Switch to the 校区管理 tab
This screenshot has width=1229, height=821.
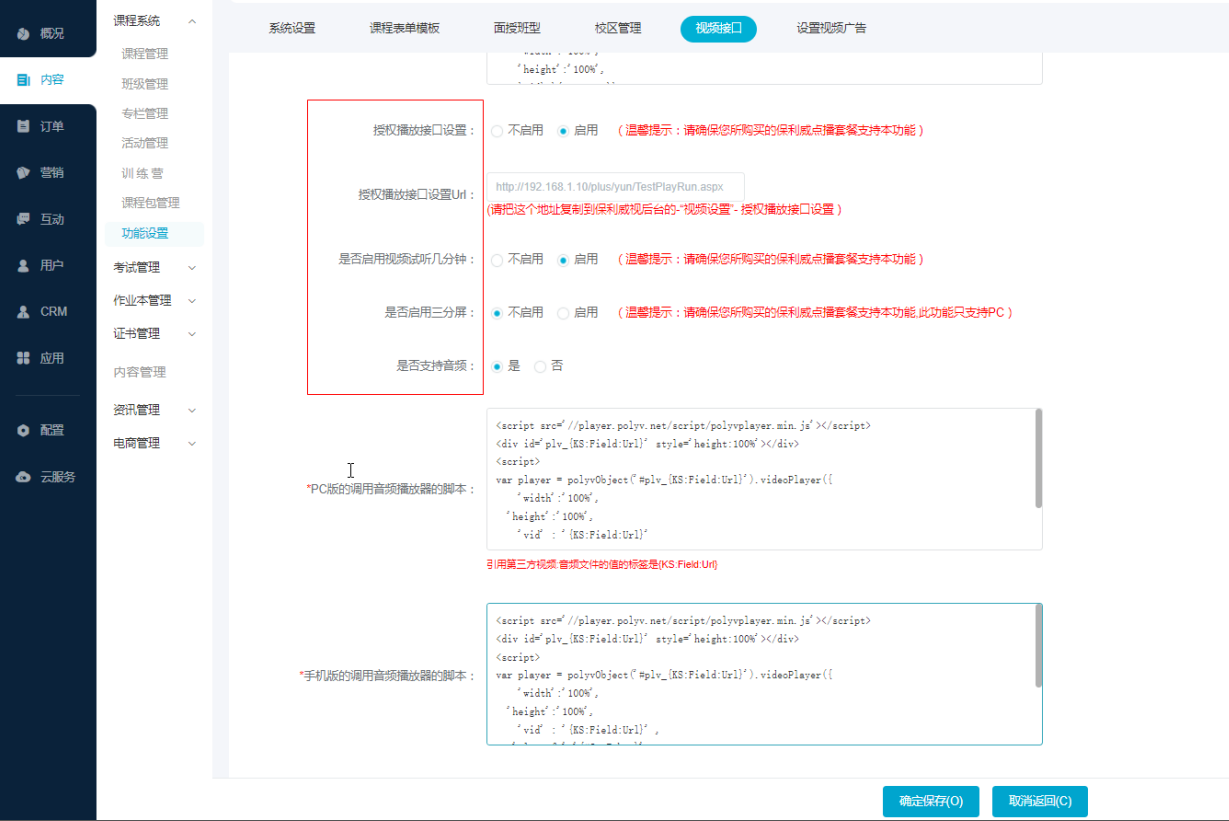tap(618, 29)
